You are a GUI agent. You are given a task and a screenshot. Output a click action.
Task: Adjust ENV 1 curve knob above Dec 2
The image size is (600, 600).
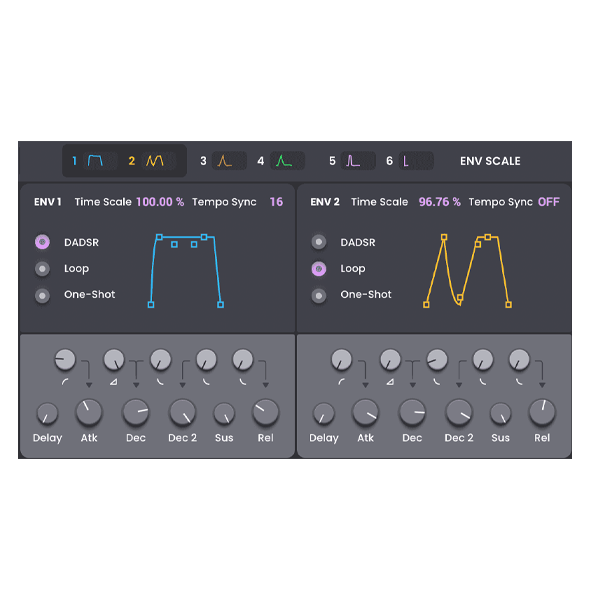161,360
